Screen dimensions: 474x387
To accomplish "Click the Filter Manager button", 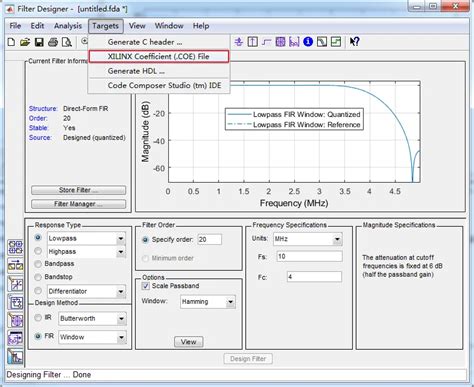I will [79, 204].
